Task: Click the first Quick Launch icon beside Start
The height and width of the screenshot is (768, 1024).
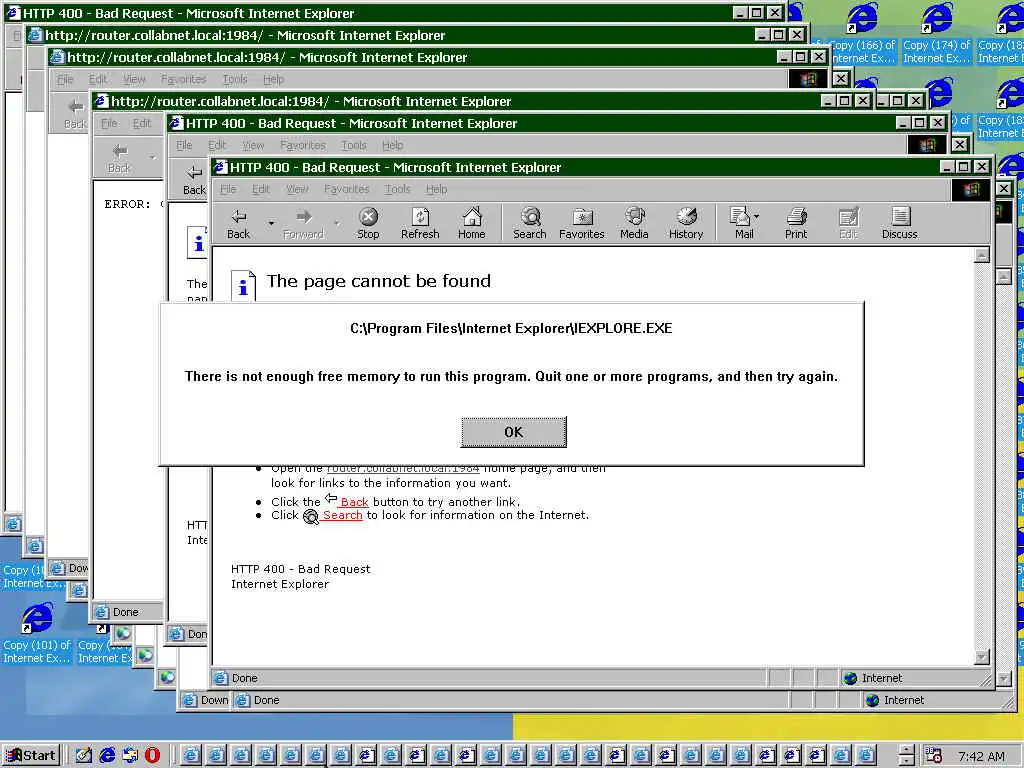Action: point(84,756)
